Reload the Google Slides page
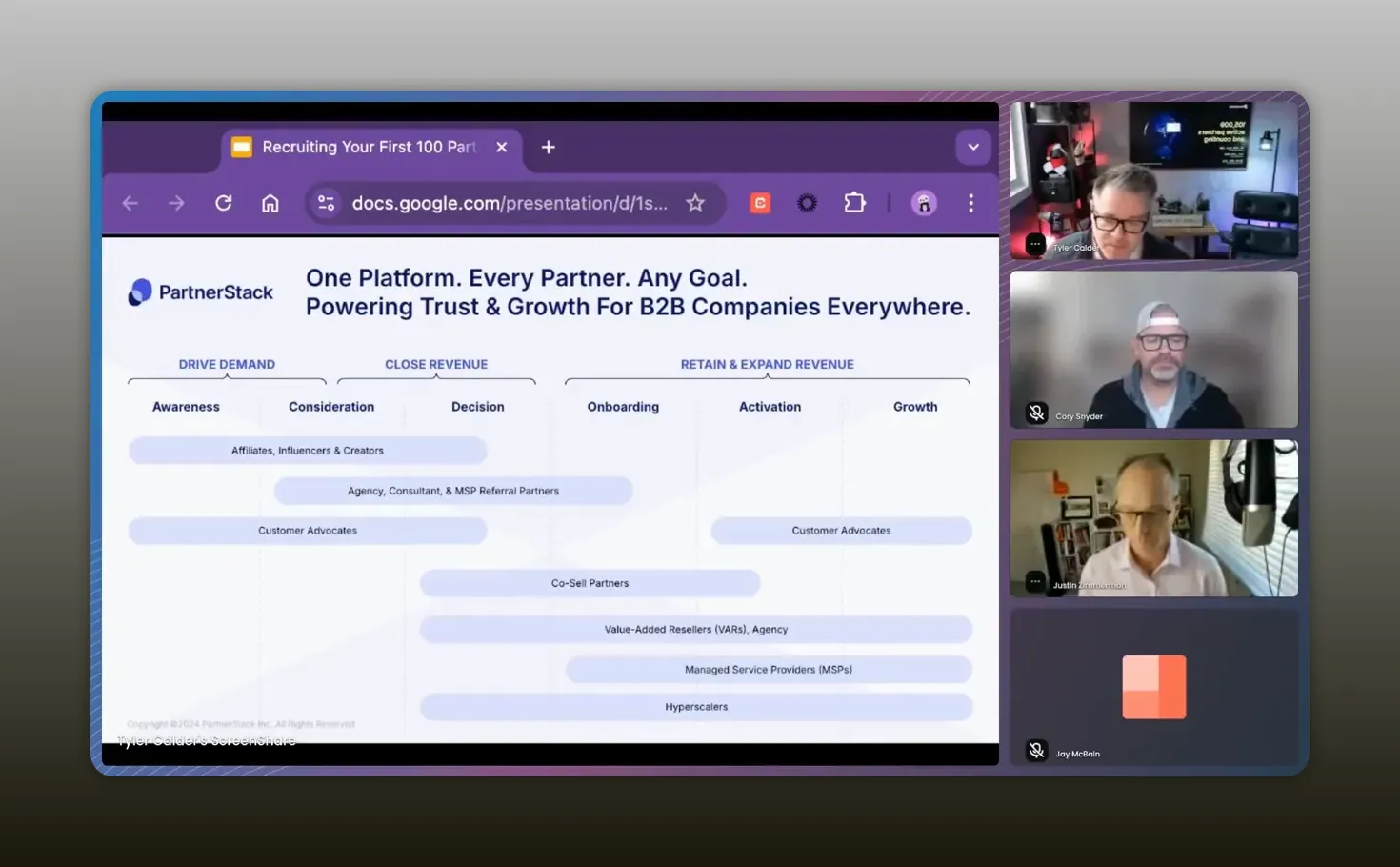This screenshot has height=867, width=1400. (224, 203)
